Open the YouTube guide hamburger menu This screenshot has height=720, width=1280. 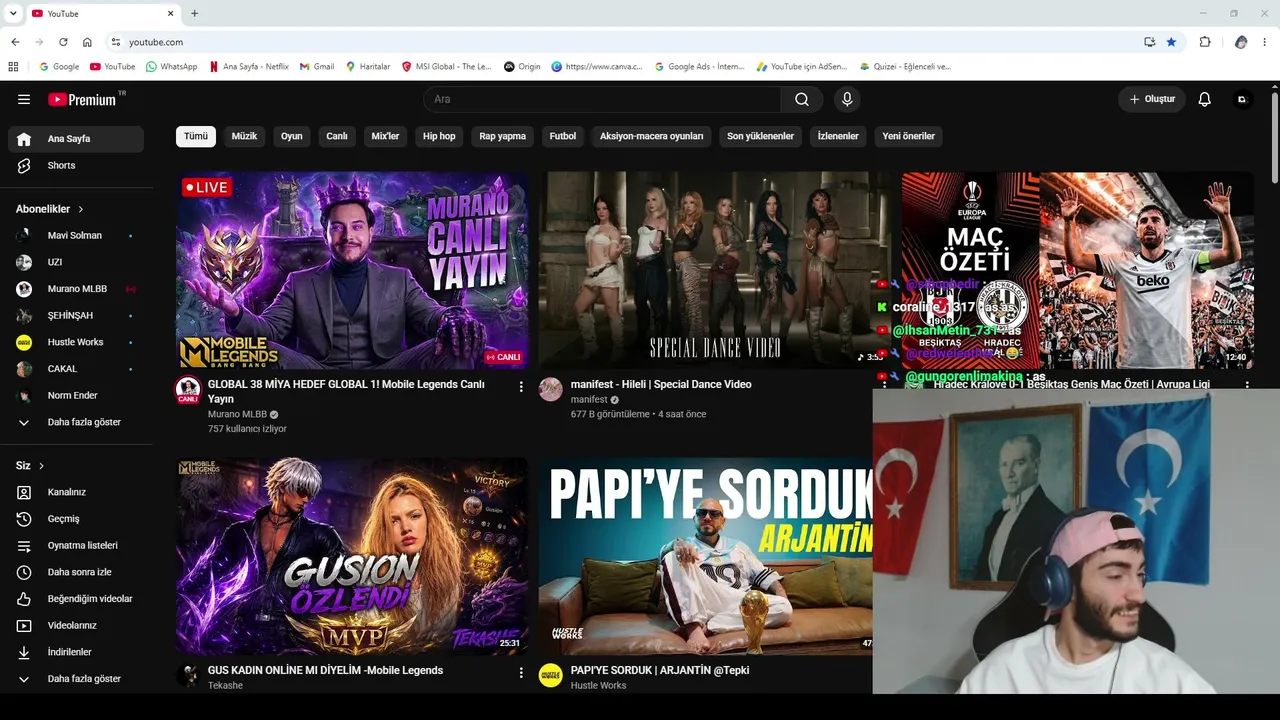click(x=24, y=99)
